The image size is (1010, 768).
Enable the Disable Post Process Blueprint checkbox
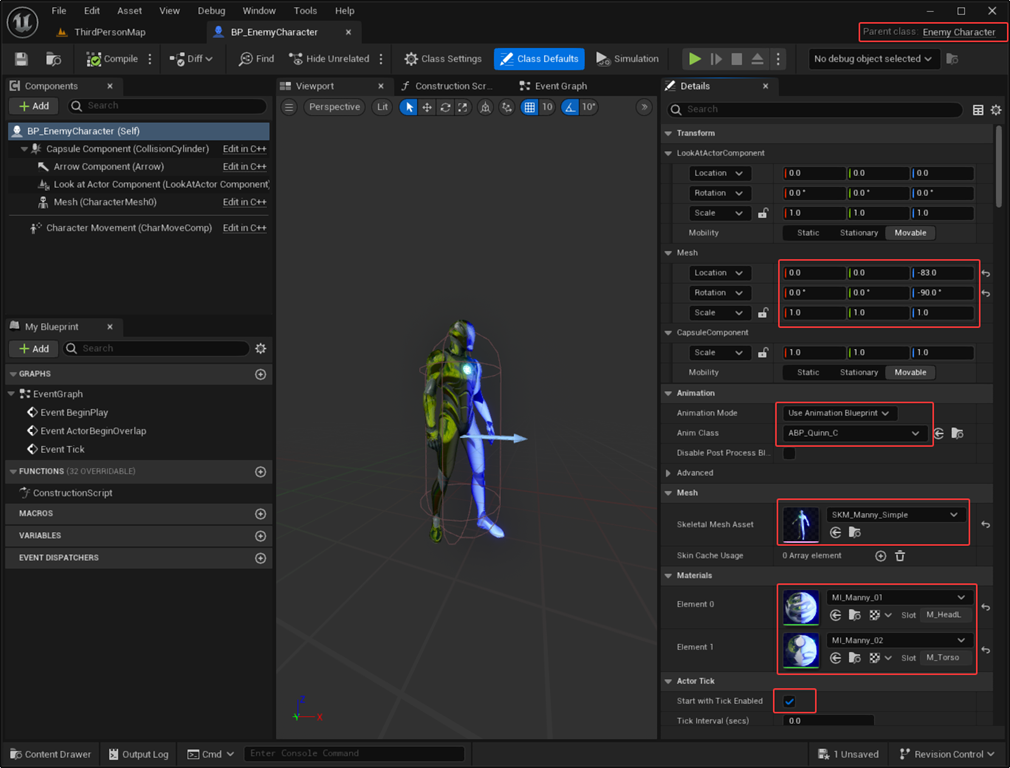coord(789,453)
